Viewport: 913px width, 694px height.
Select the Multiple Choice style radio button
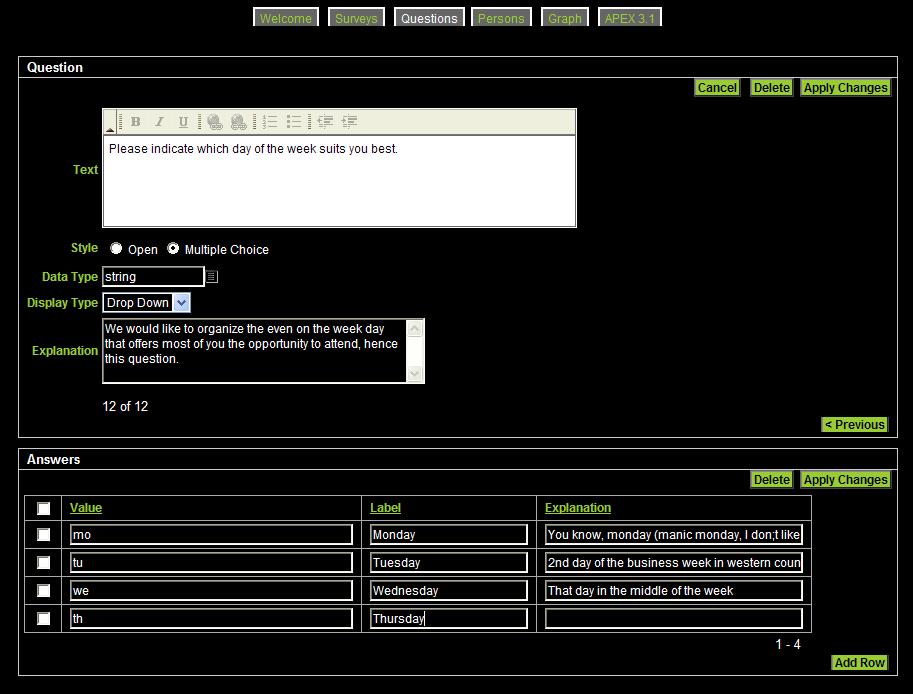pyautogui.click(x=173, y=249)
